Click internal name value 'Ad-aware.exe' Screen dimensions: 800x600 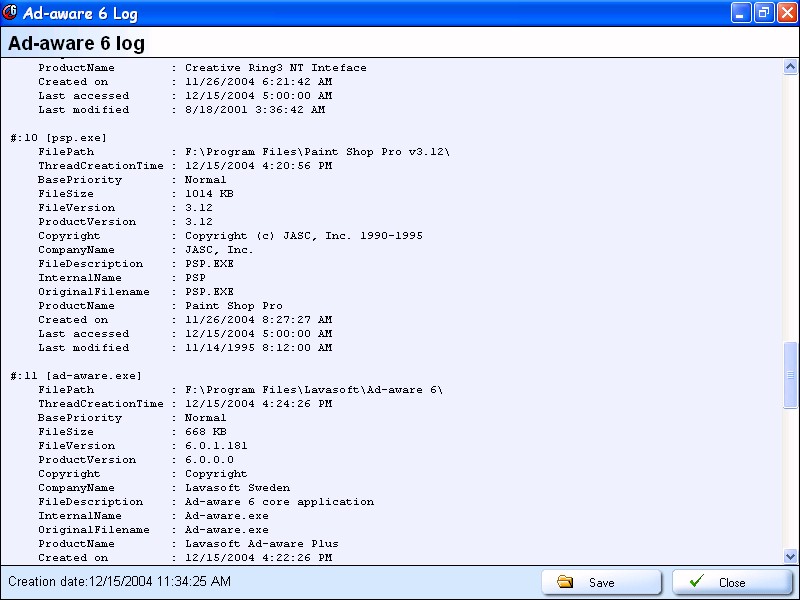coord(227,516)
